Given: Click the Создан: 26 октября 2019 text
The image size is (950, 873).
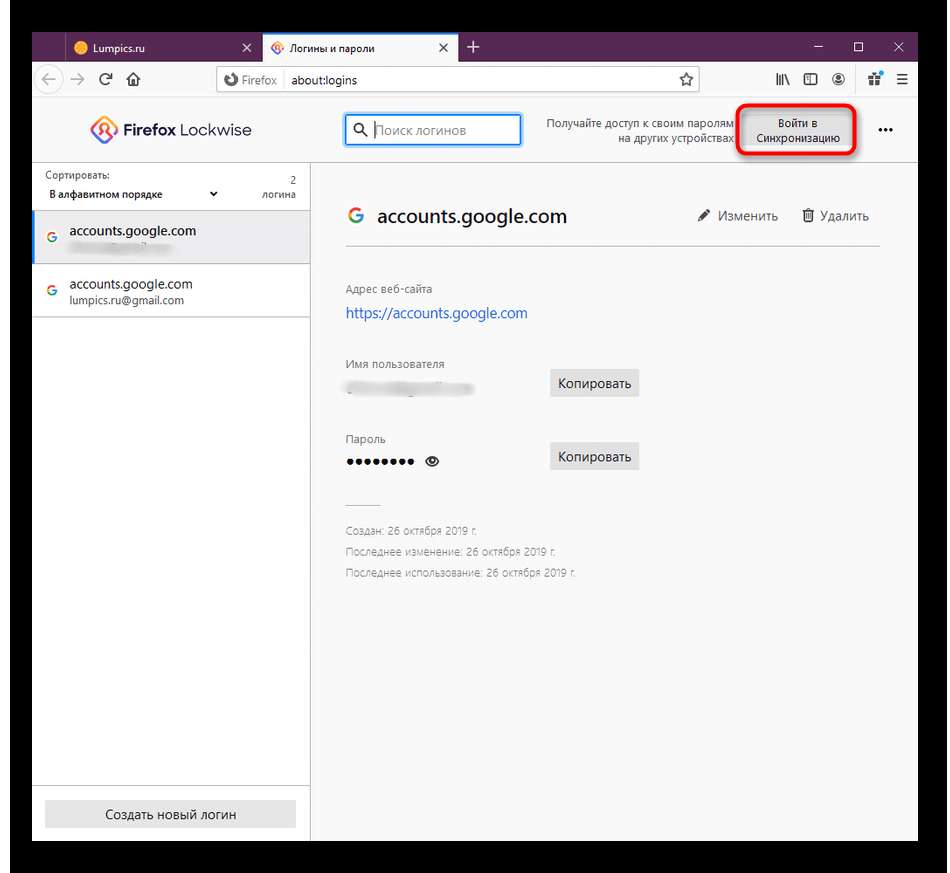Looking at the screenshot, I should coord(411,531).
